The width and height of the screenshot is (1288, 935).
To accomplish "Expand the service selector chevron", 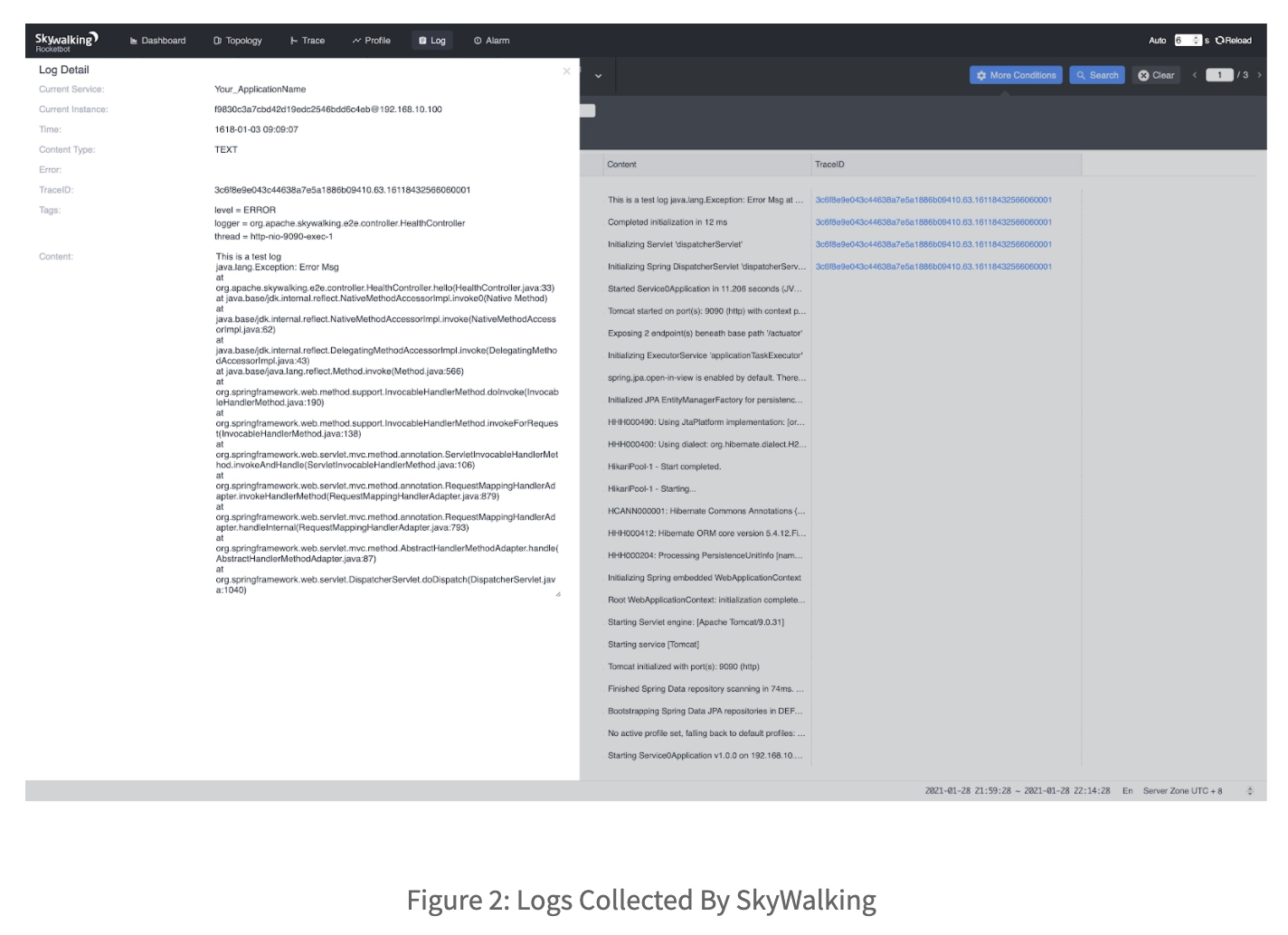I will (598, 76).
